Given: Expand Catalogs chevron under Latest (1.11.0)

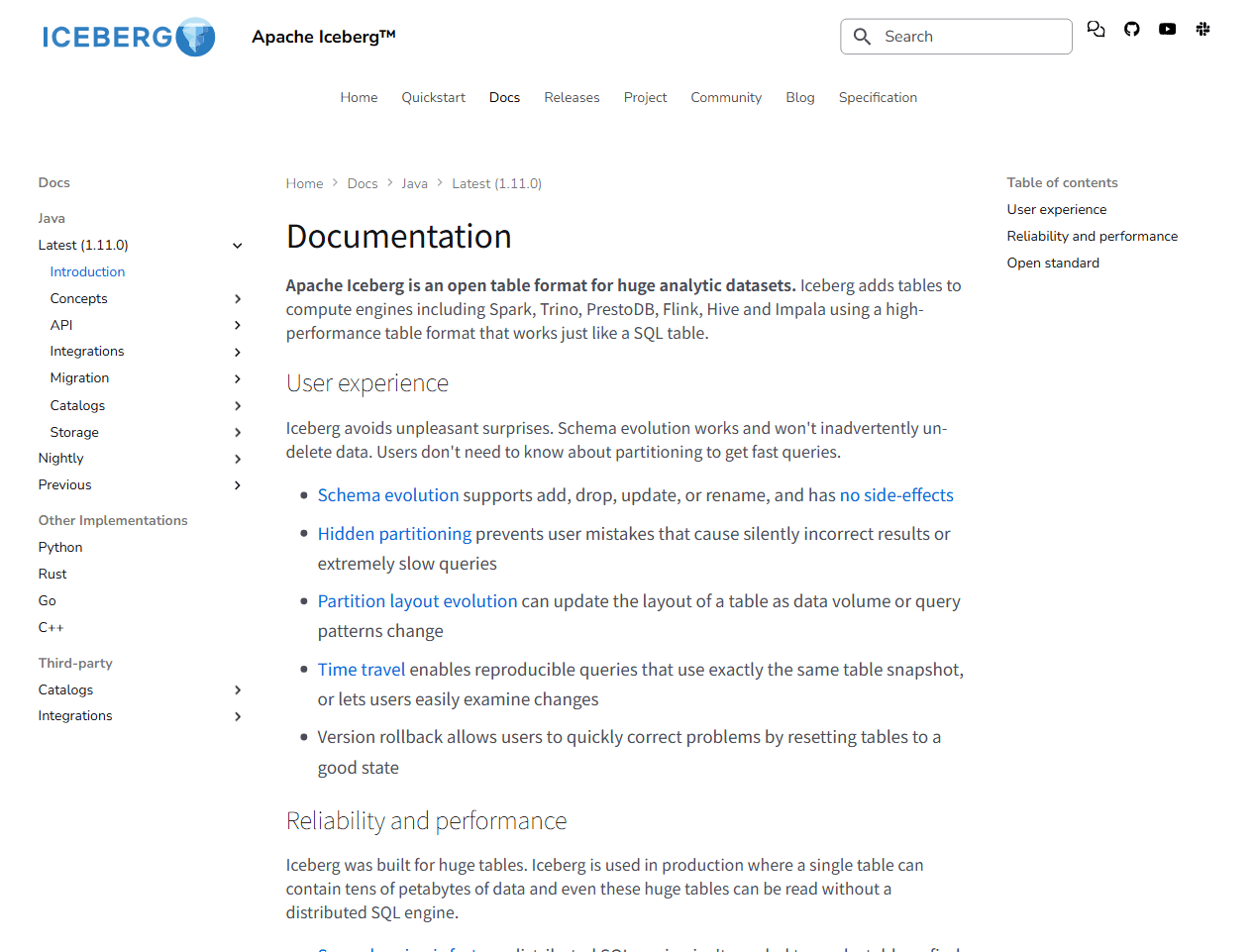Looking at the screenshot, I should coord(238,406).
